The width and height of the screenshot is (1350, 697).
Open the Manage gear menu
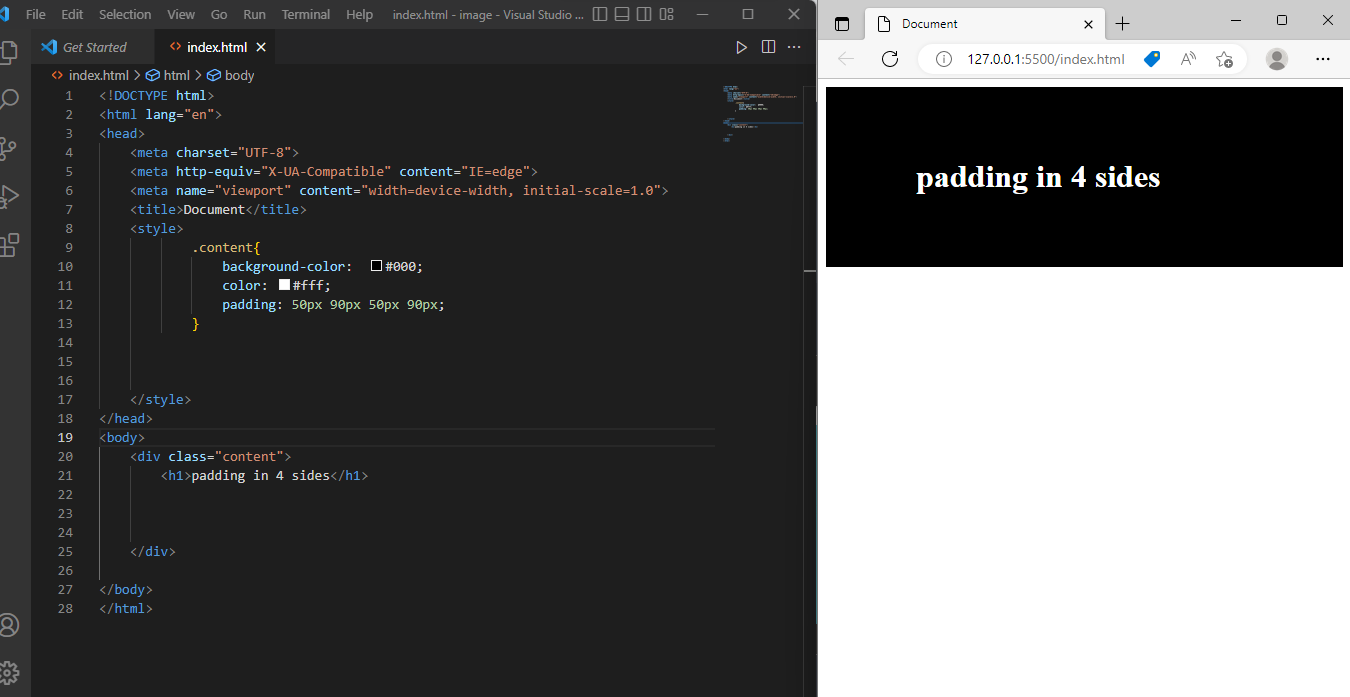pyautogui.click(x=8, y=672)
